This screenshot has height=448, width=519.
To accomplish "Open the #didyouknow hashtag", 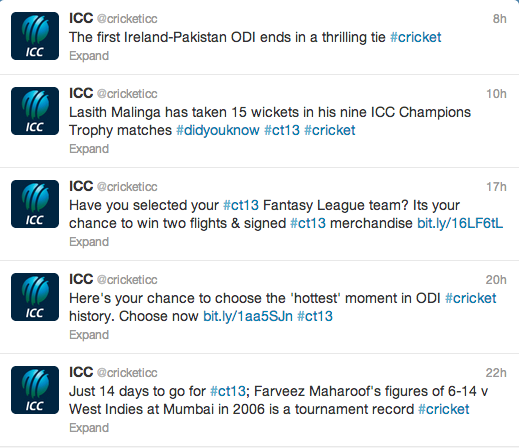I will pos(218,130).
